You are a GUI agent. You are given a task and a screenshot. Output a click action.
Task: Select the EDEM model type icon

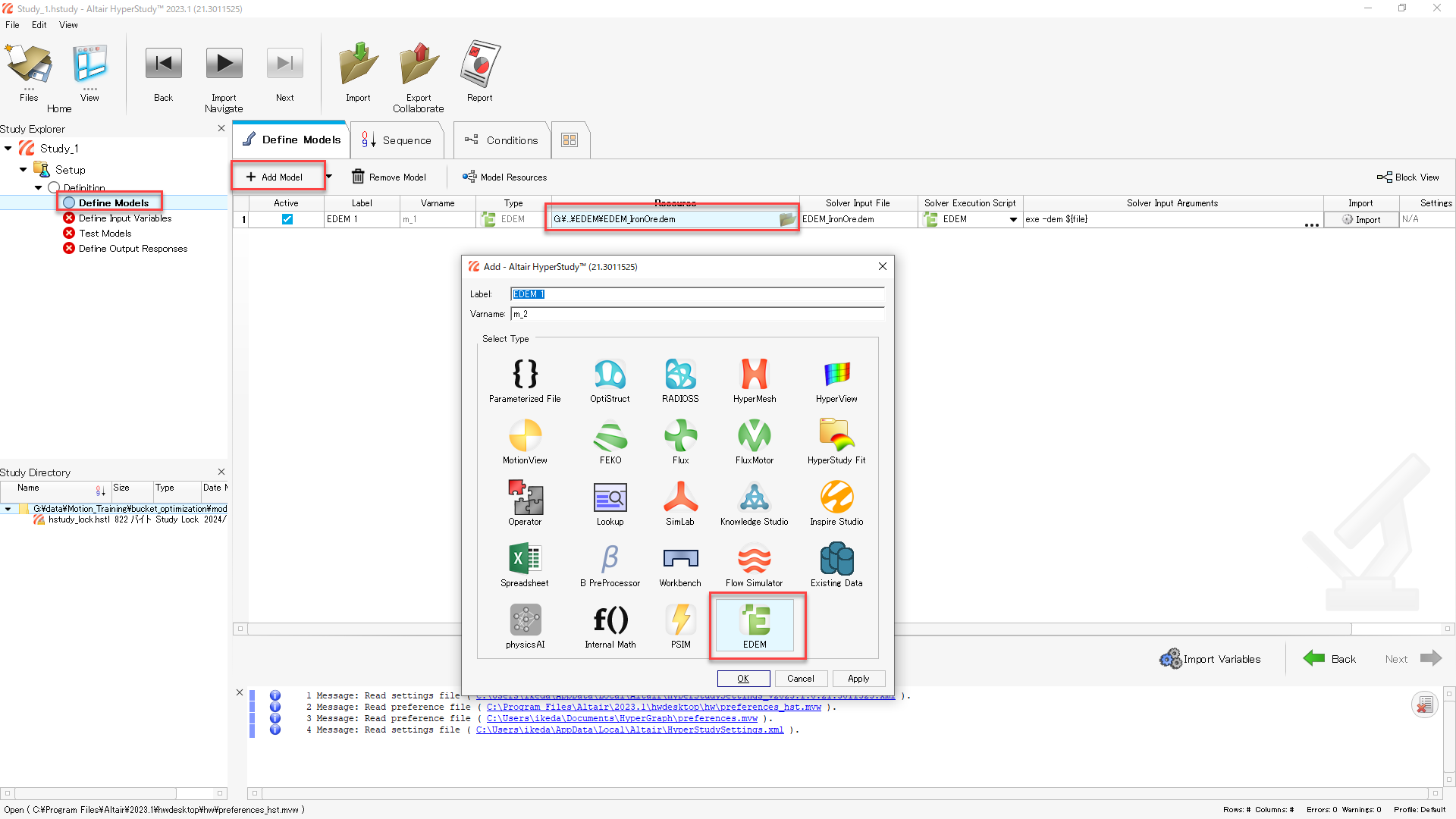(755, 620)
